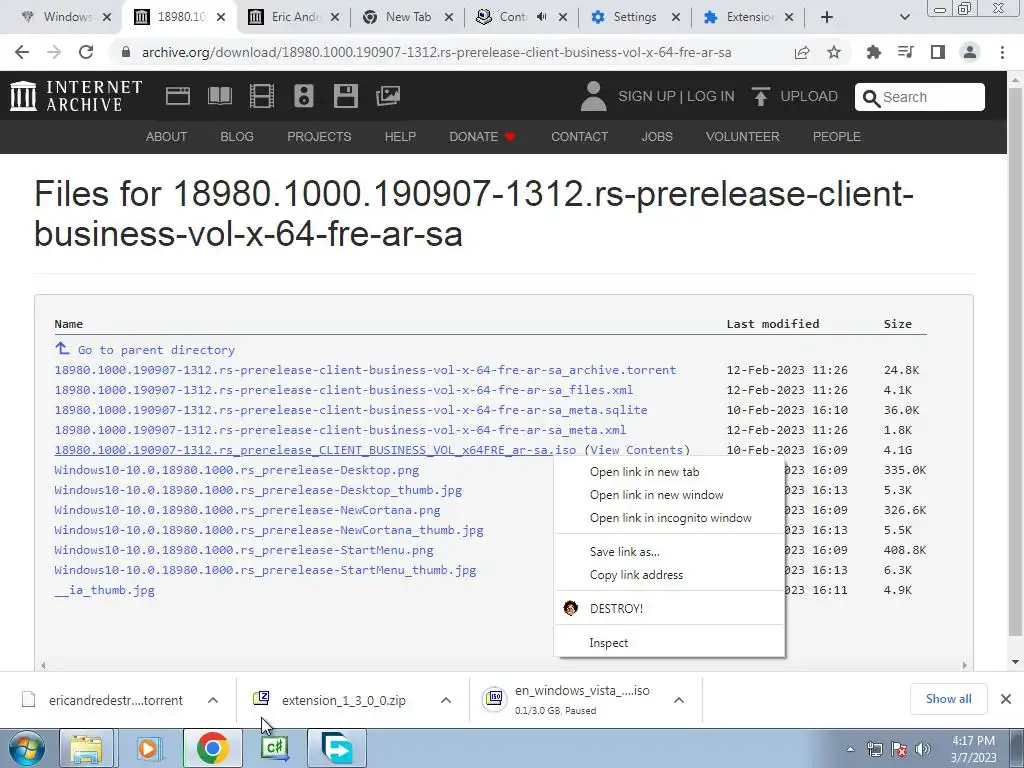Open the __ia_thumb.jpg link
1024x768 pixels.
coord(104,590)
